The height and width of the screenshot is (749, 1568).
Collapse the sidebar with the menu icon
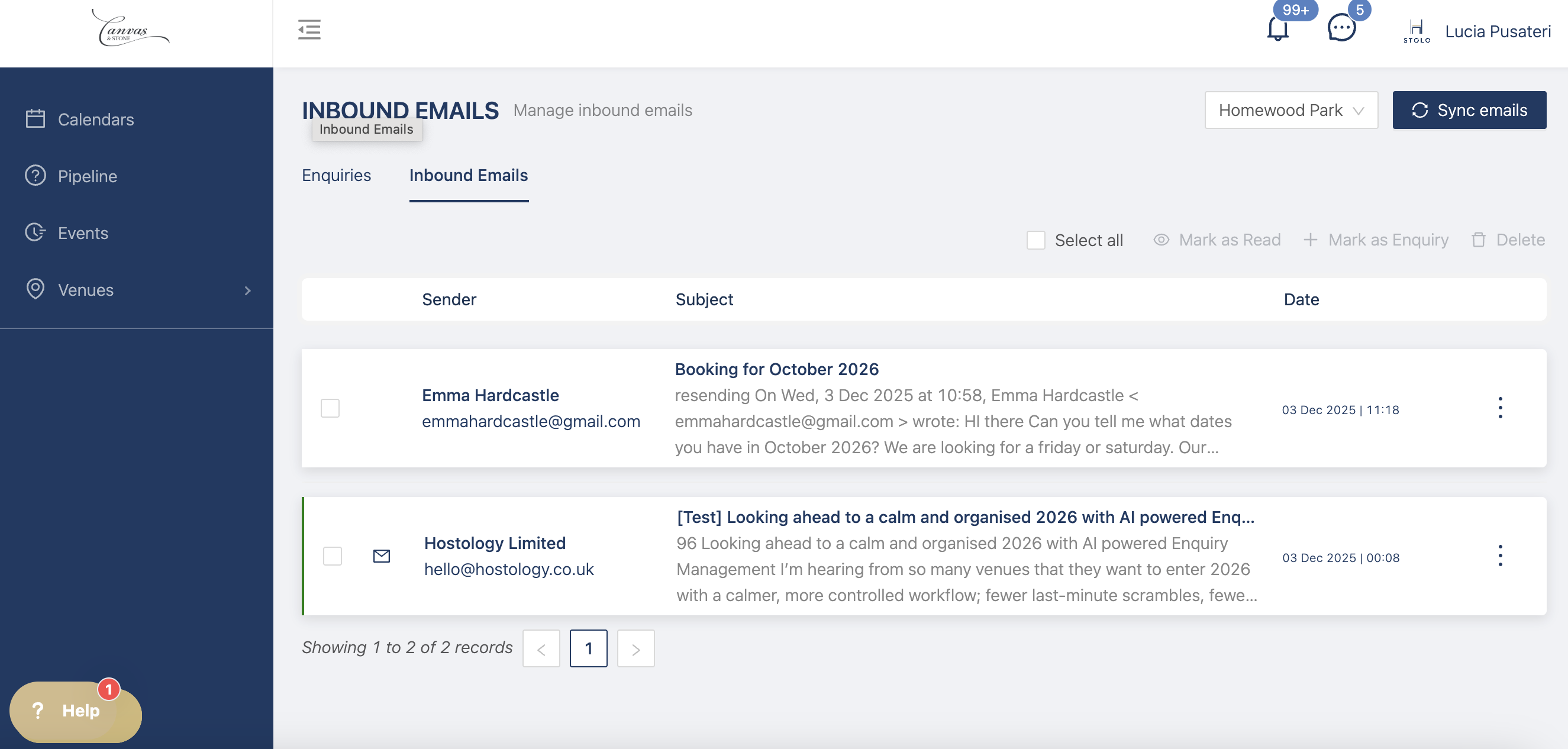(309, 29)
